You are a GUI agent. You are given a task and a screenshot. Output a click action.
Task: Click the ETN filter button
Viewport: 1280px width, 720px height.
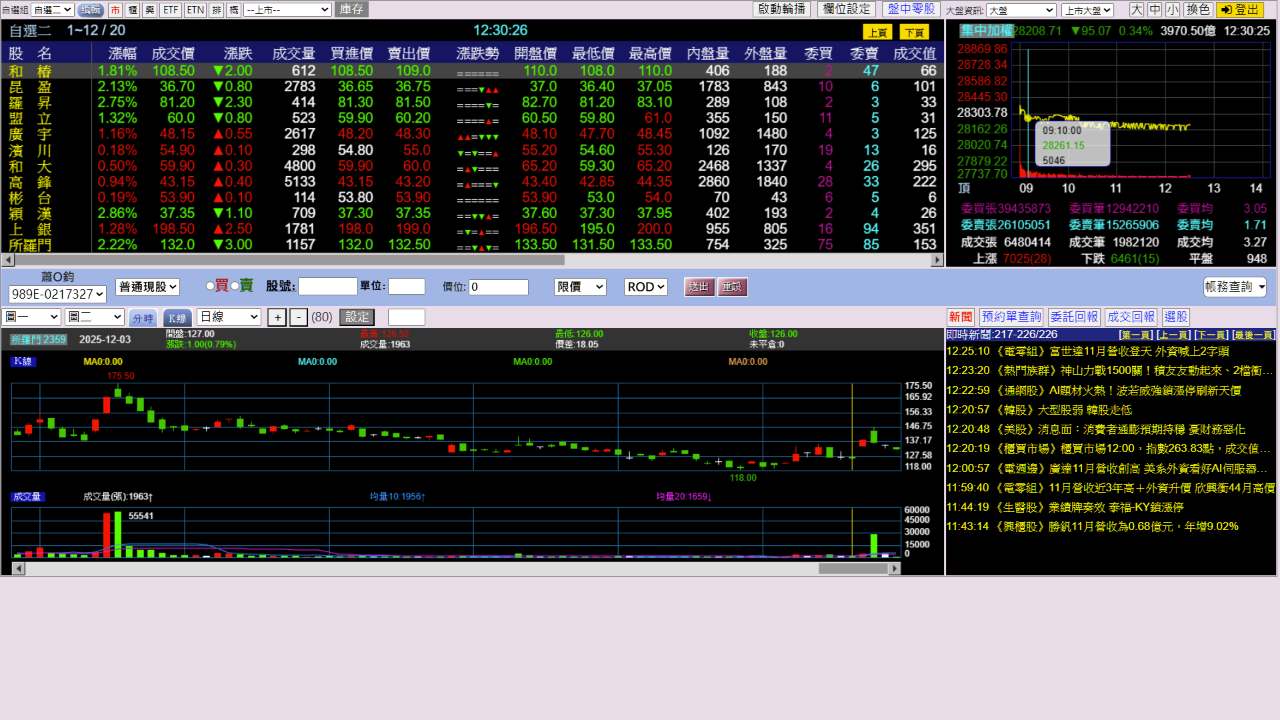(196, 9)
